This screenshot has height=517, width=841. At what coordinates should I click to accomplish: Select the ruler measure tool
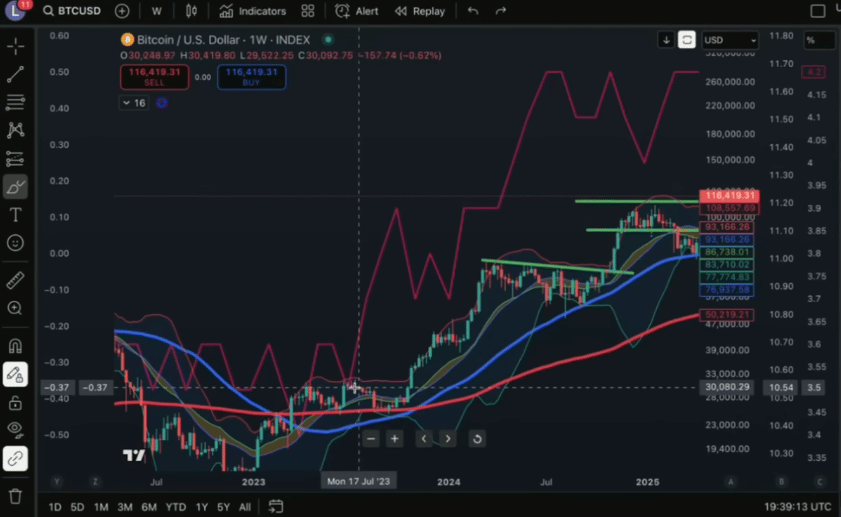pos(16,280)
